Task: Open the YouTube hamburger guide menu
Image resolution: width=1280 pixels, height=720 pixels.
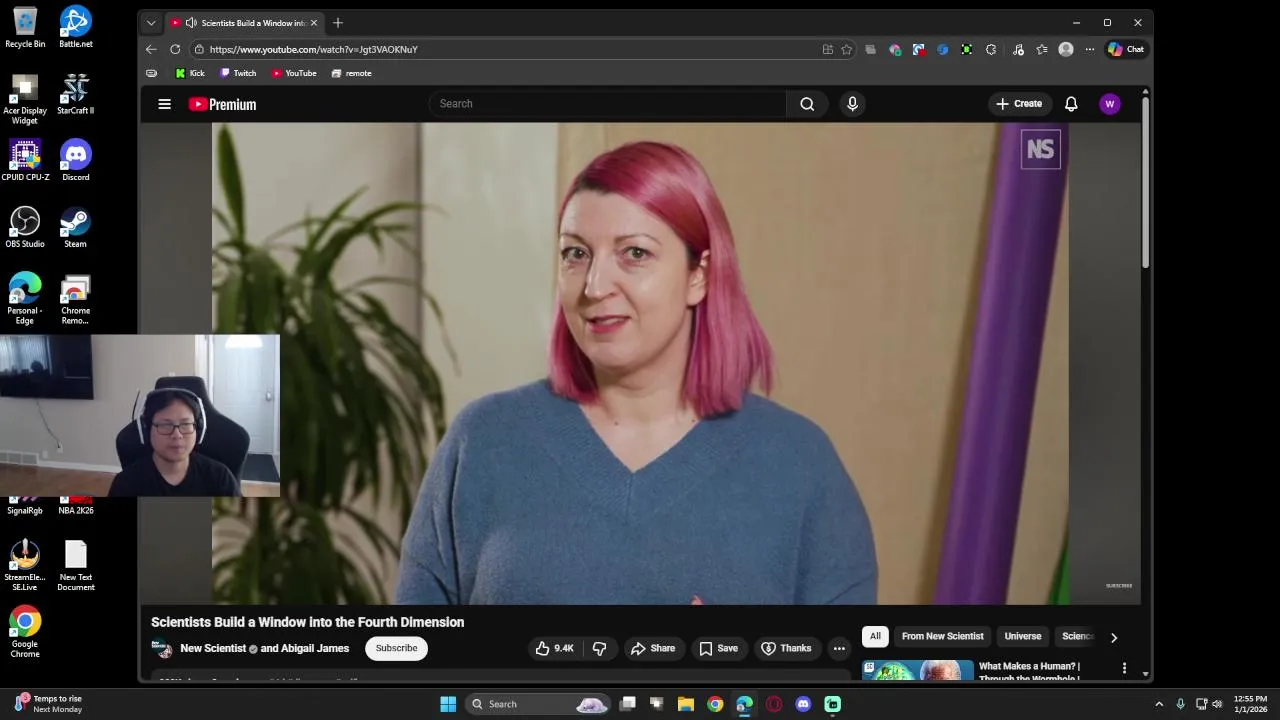Action: tap(165, 104)
